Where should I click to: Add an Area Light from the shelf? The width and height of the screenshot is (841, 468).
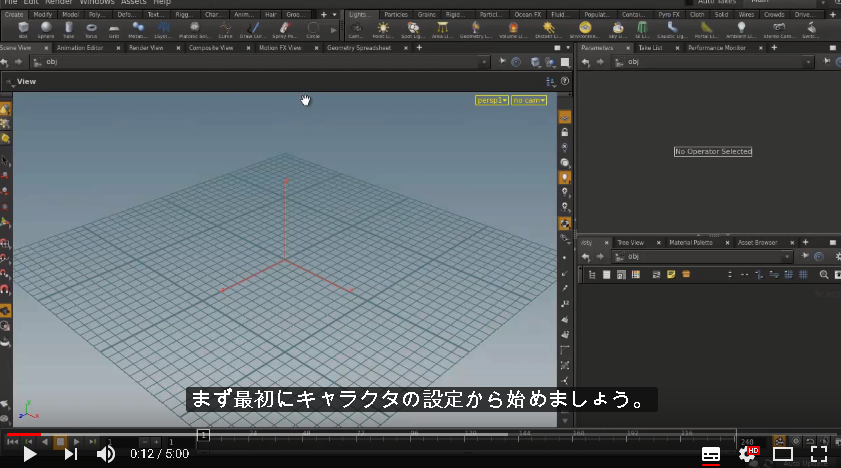(x=442, y=29)
